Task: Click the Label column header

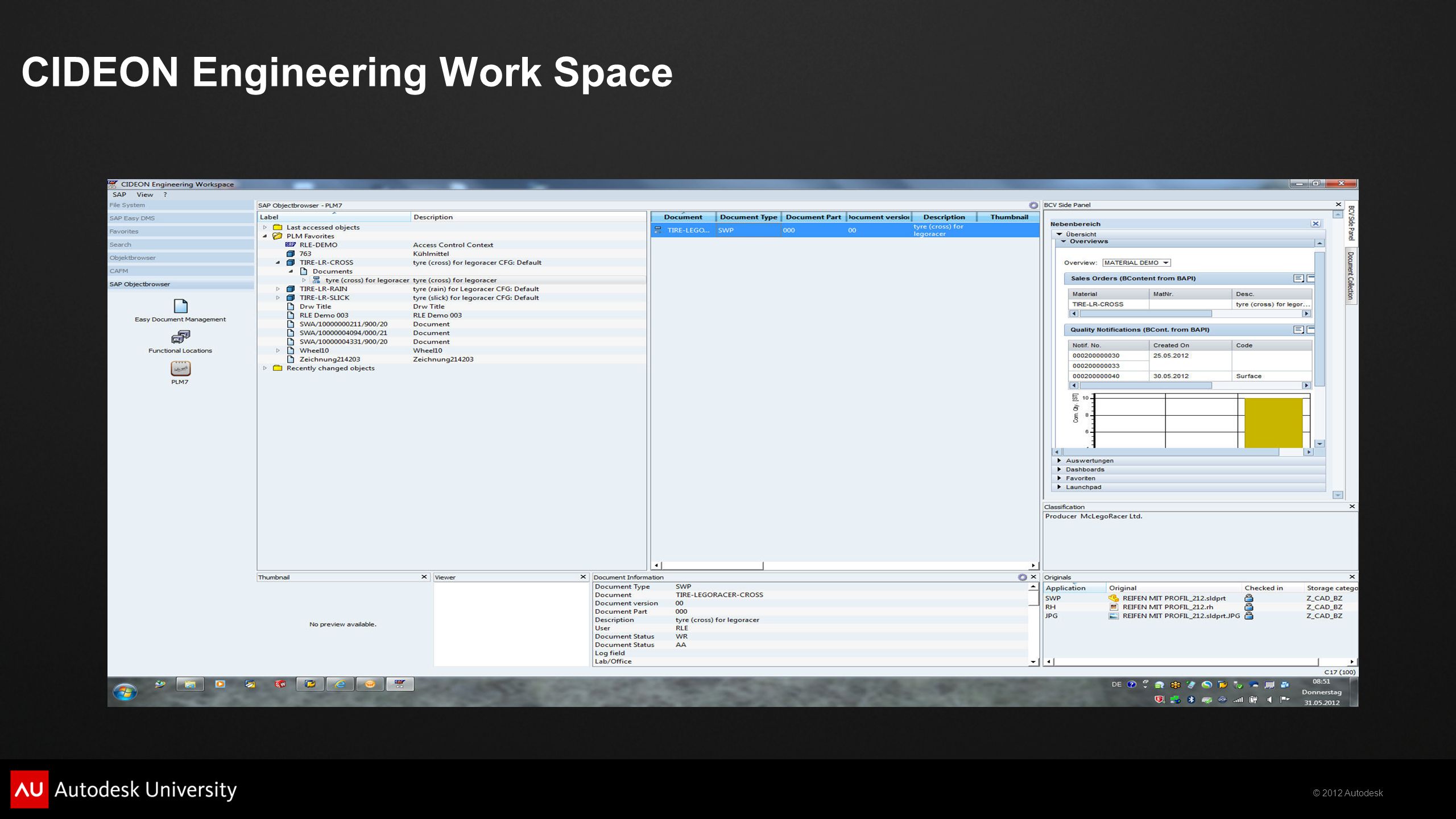Action: click(333, 217)
